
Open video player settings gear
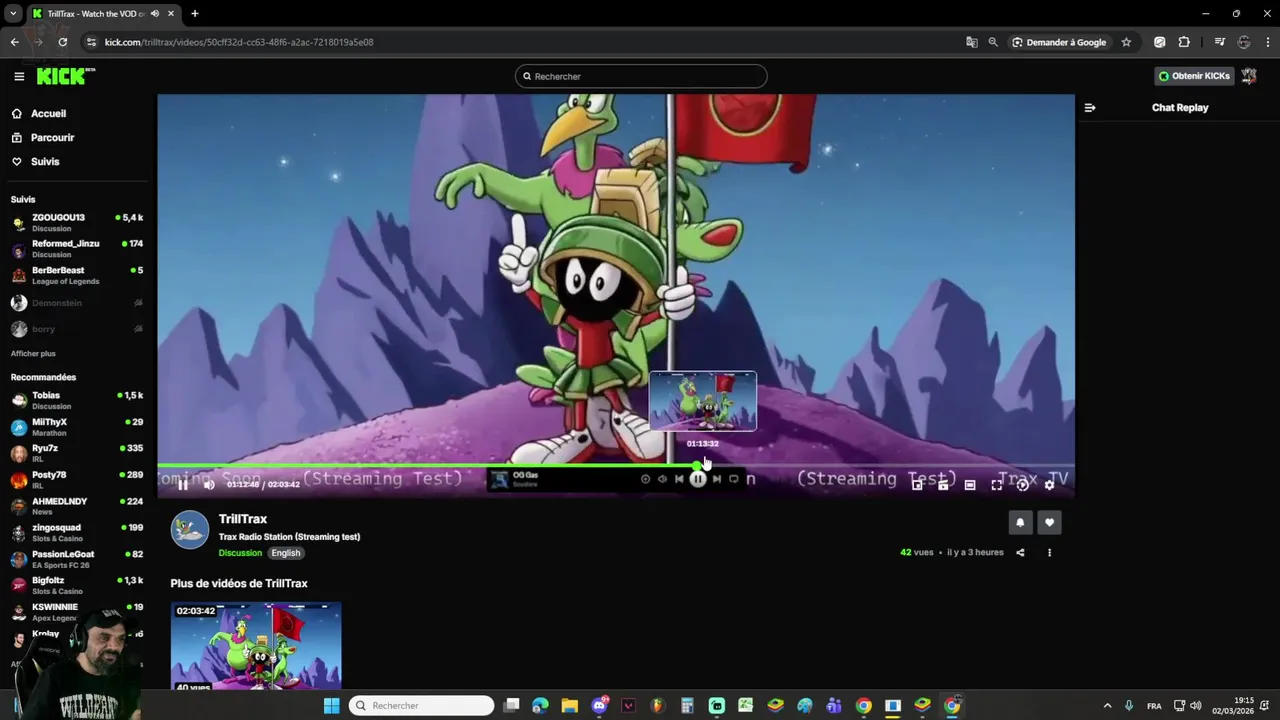tap(1049, 485)
